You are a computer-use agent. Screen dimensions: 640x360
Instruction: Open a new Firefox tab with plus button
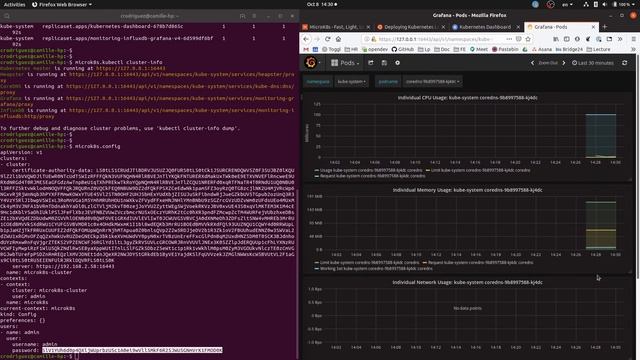605,27
